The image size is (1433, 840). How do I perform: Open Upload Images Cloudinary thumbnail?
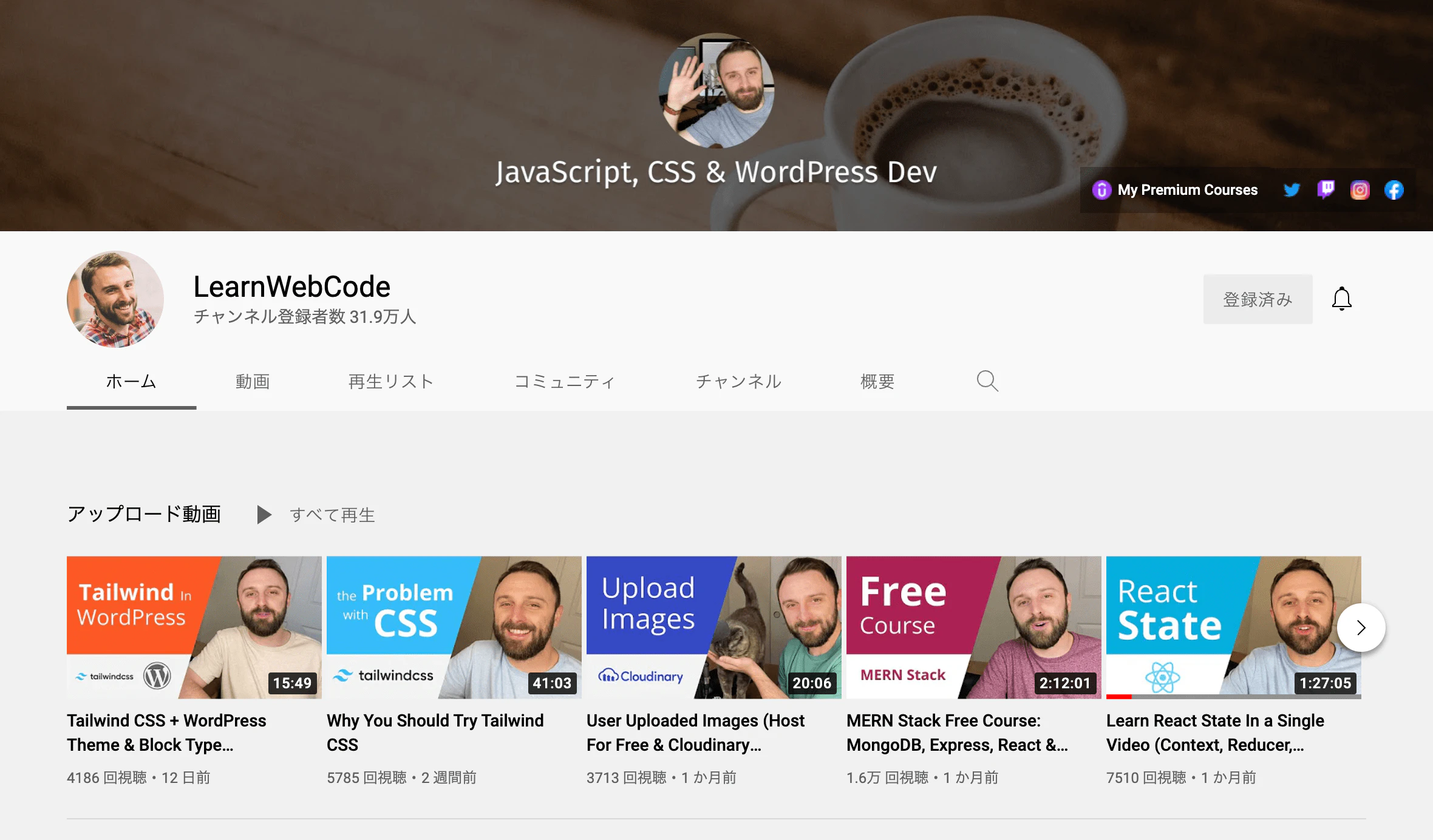(714, 628)
